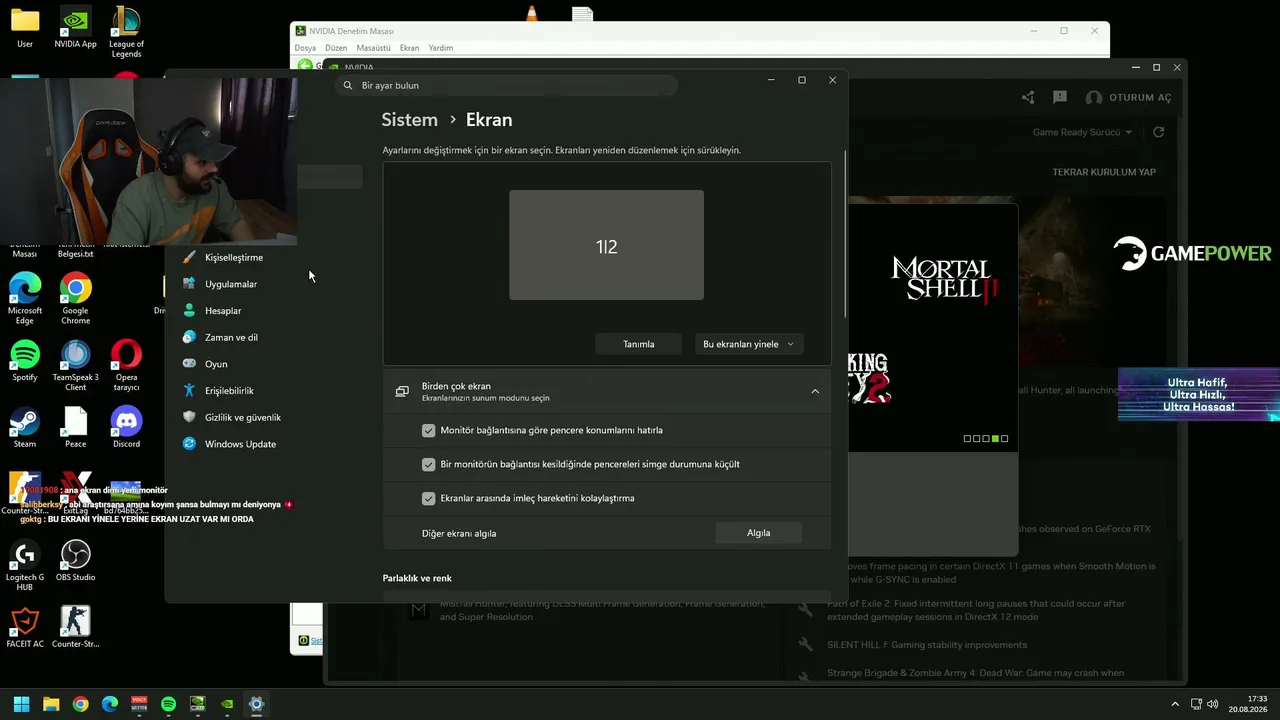Open Spotify from the taskbar
Image resolution: width=1280 pixels, height=720 pixels.
168,704
